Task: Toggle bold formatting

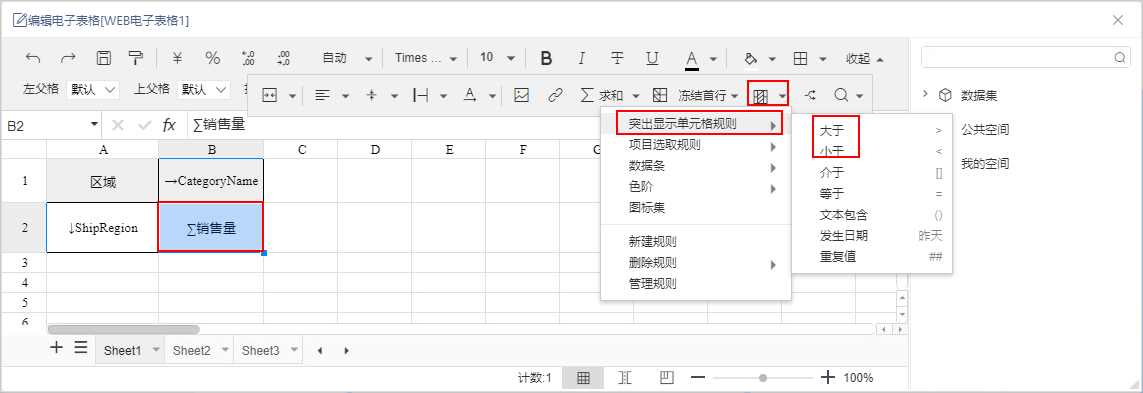Action: pyautogui.click(x=545, y=58)
